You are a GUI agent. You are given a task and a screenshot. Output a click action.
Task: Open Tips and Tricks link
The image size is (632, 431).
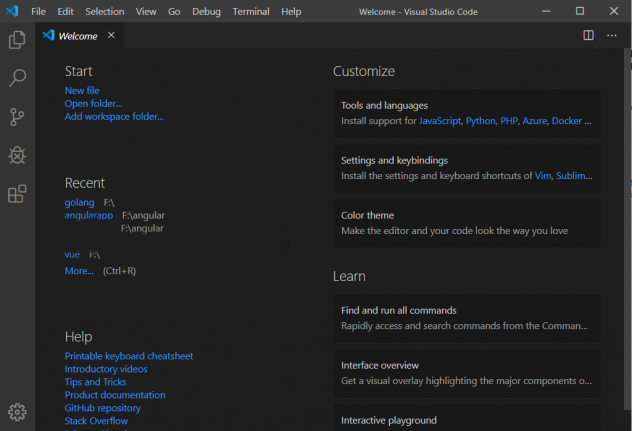click(x=96, y=382)
